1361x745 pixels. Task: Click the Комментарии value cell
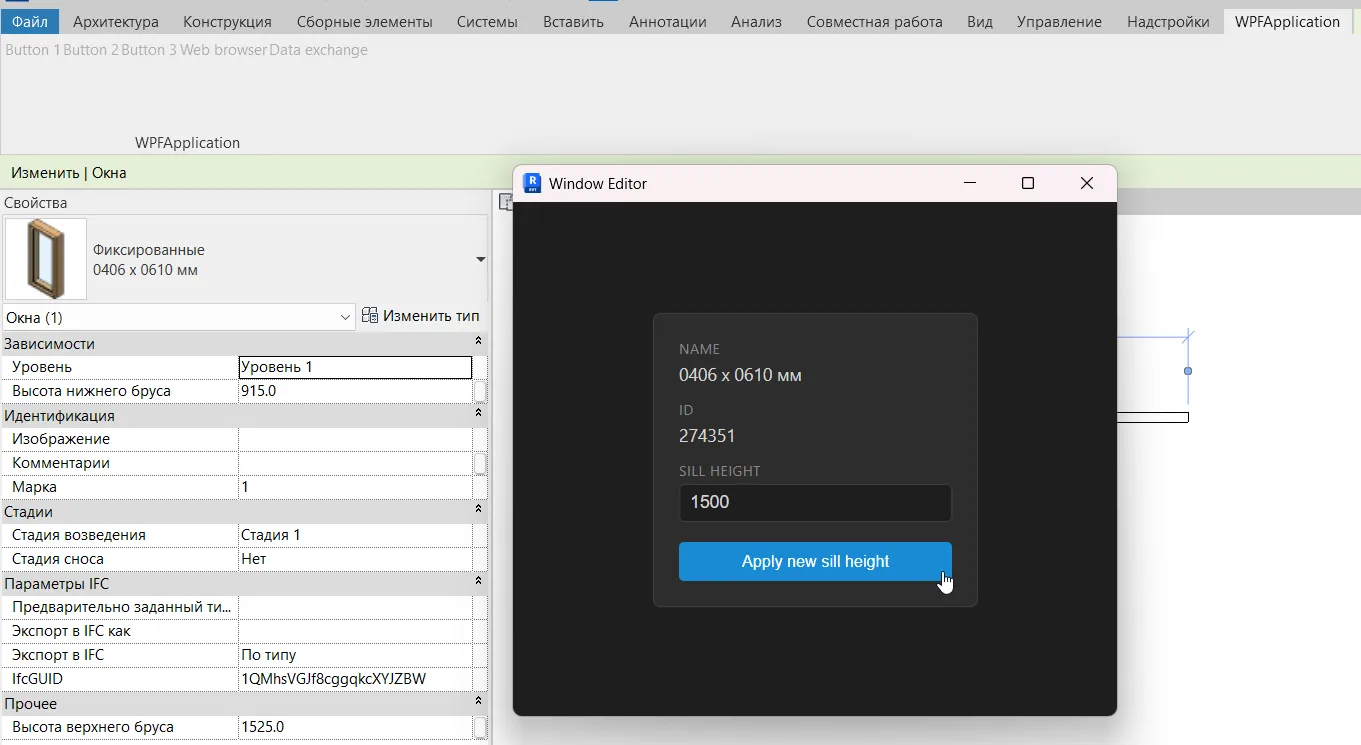click(x=355, y=463)
